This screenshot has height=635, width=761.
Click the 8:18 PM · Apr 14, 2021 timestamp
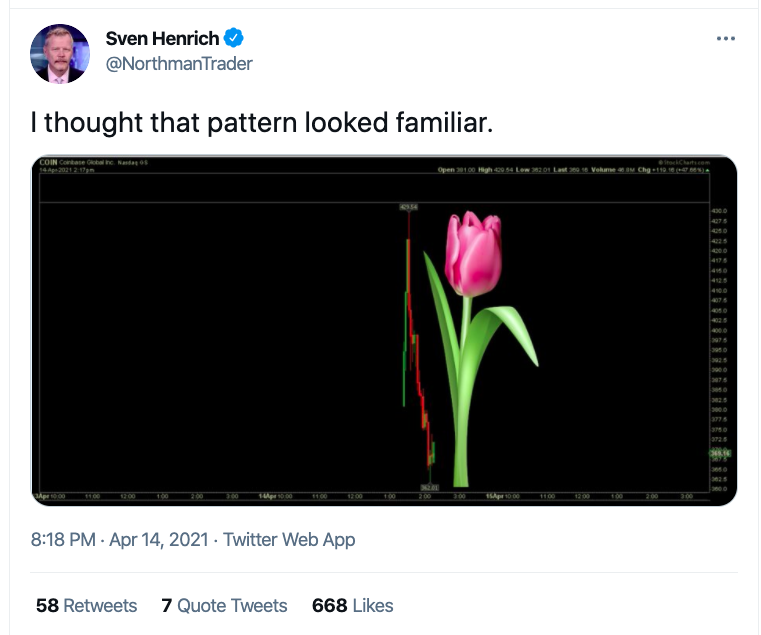119,540
